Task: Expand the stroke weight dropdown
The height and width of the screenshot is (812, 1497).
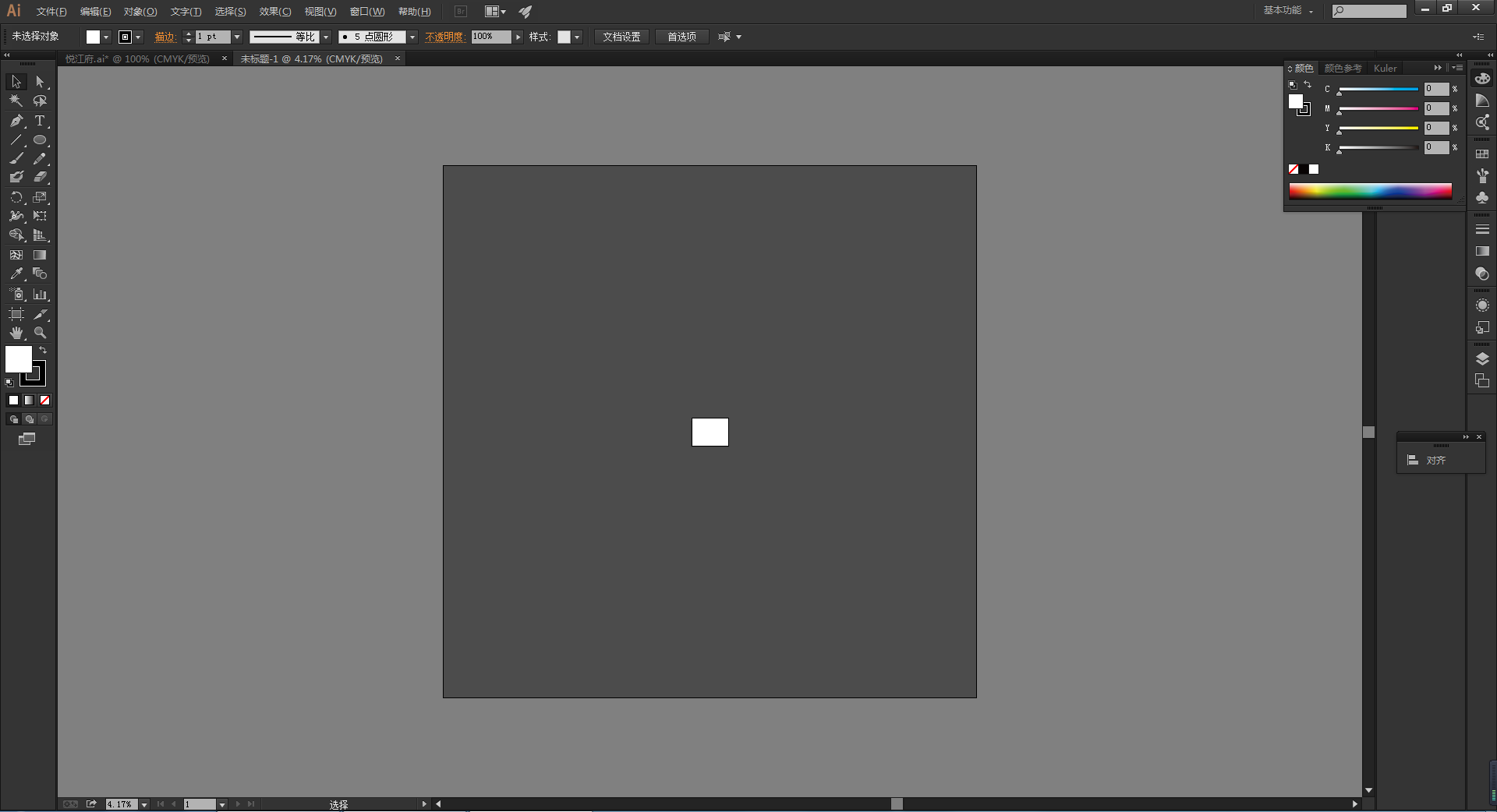Action: [x=237, y=37]
